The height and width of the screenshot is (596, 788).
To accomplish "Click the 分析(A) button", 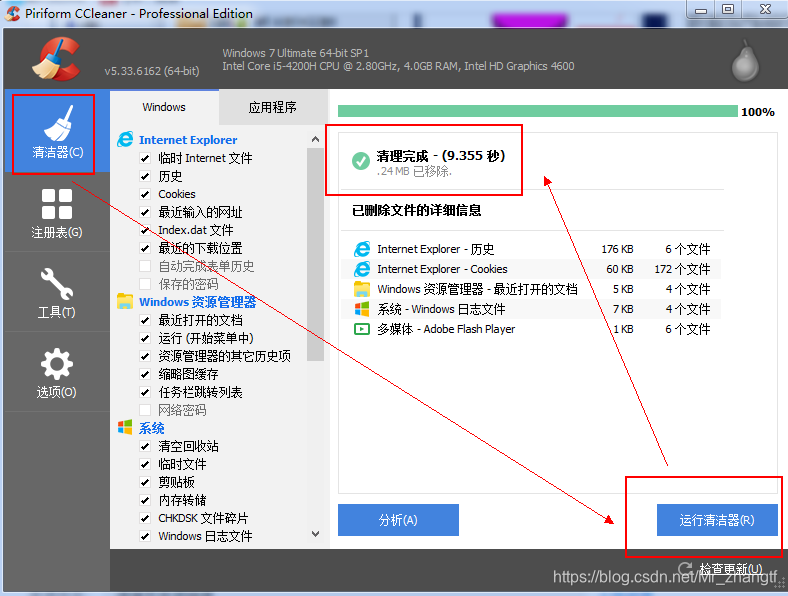I will point(398,520).
